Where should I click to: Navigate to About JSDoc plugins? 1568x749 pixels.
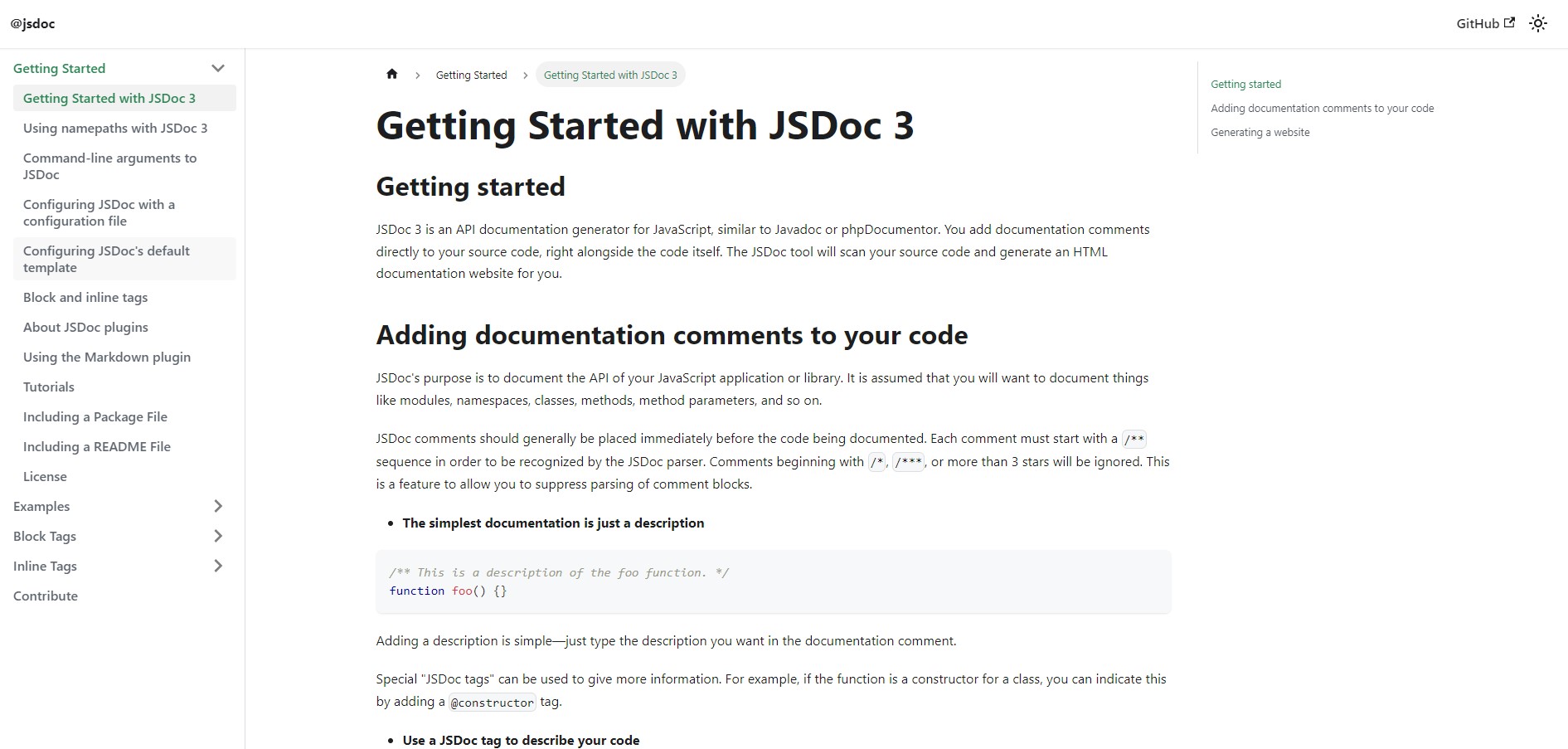pos(85,328)
